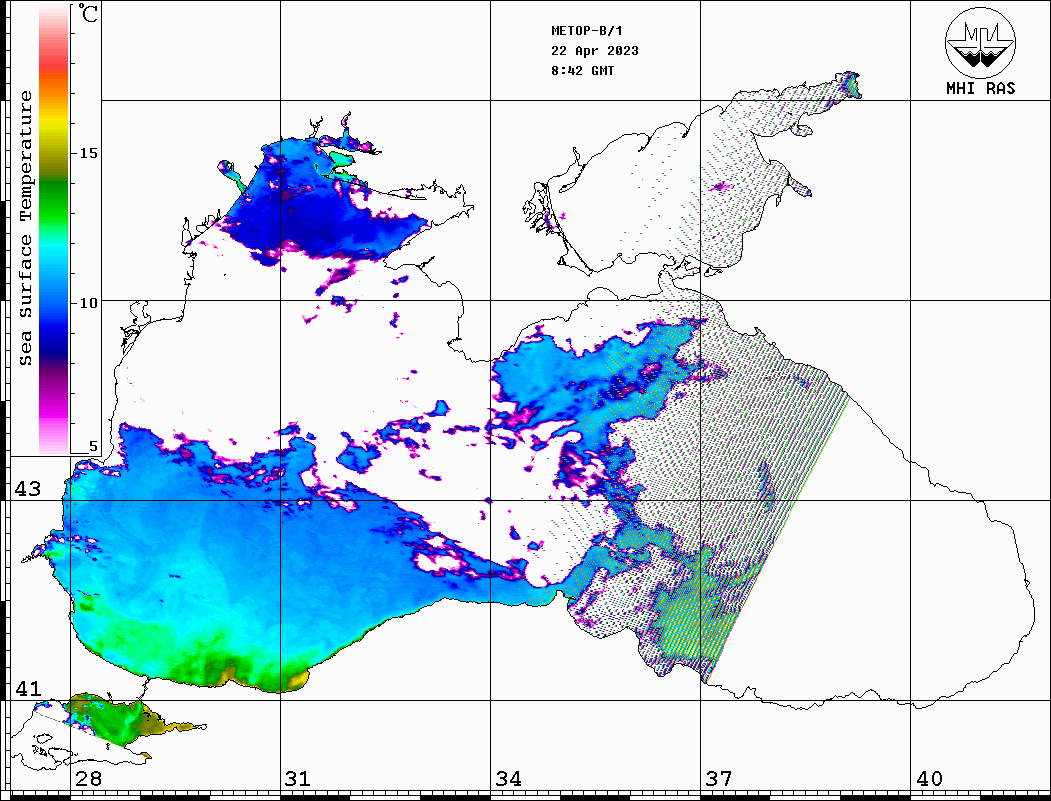The image size is (1051, 801).
Task: Click the 8:42 GMT timestamp
Action: coord(583,71)
